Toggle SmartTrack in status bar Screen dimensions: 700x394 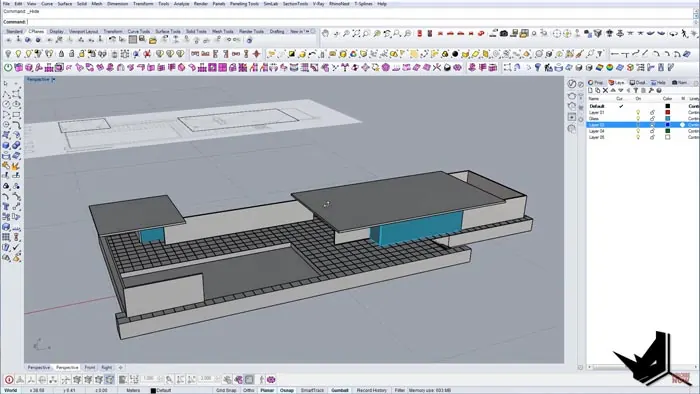312,390
